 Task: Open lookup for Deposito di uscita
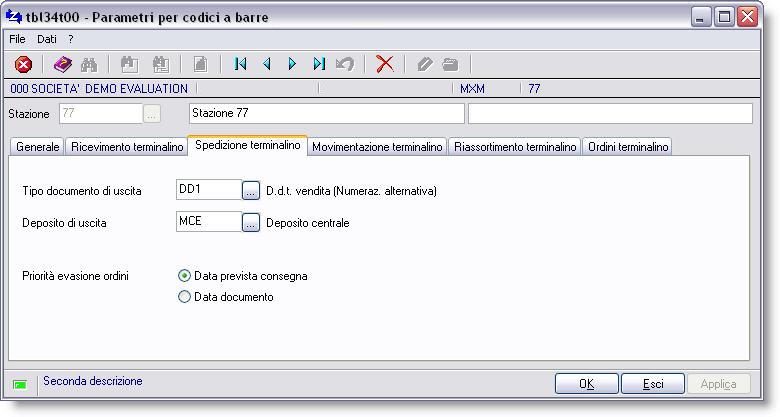coord(251,223)
